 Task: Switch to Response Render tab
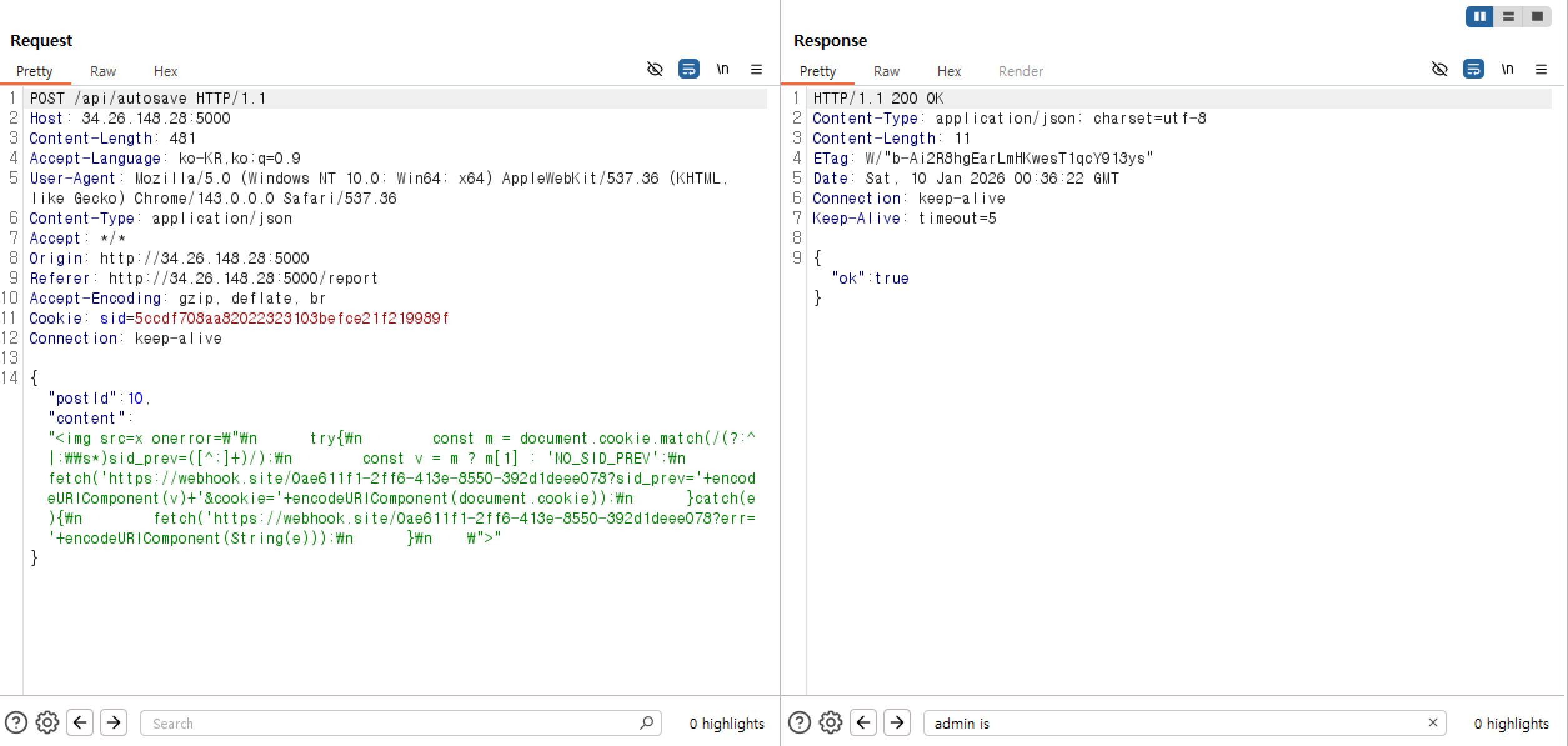pos(1020,71)
